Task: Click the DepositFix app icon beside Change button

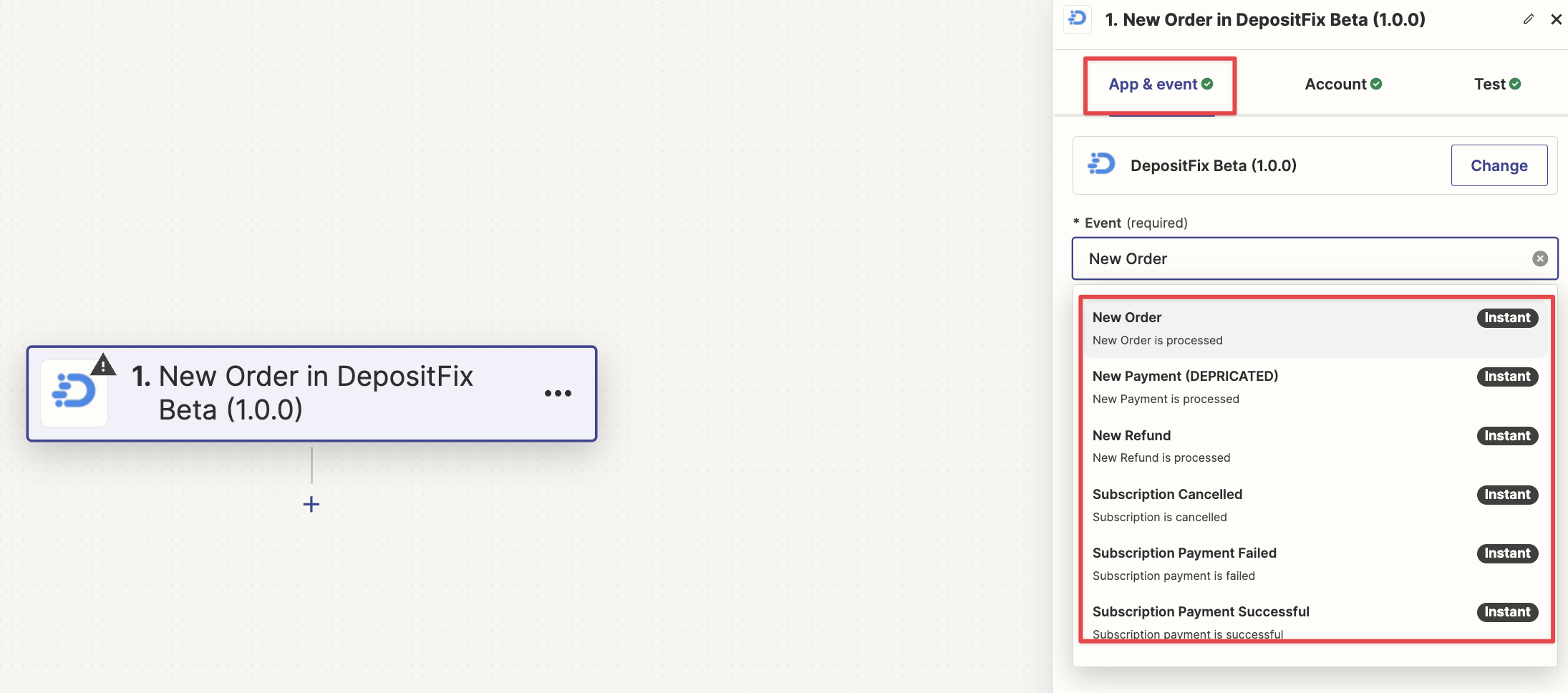Action: pyautogui.click(x=1101, y=165)
